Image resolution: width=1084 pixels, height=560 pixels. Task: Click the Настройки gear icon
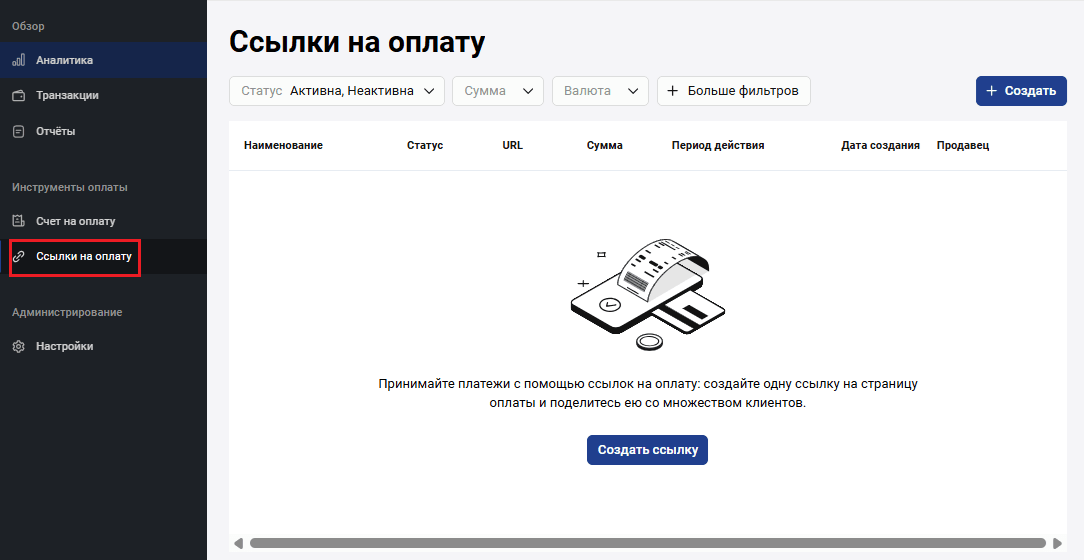18,347
